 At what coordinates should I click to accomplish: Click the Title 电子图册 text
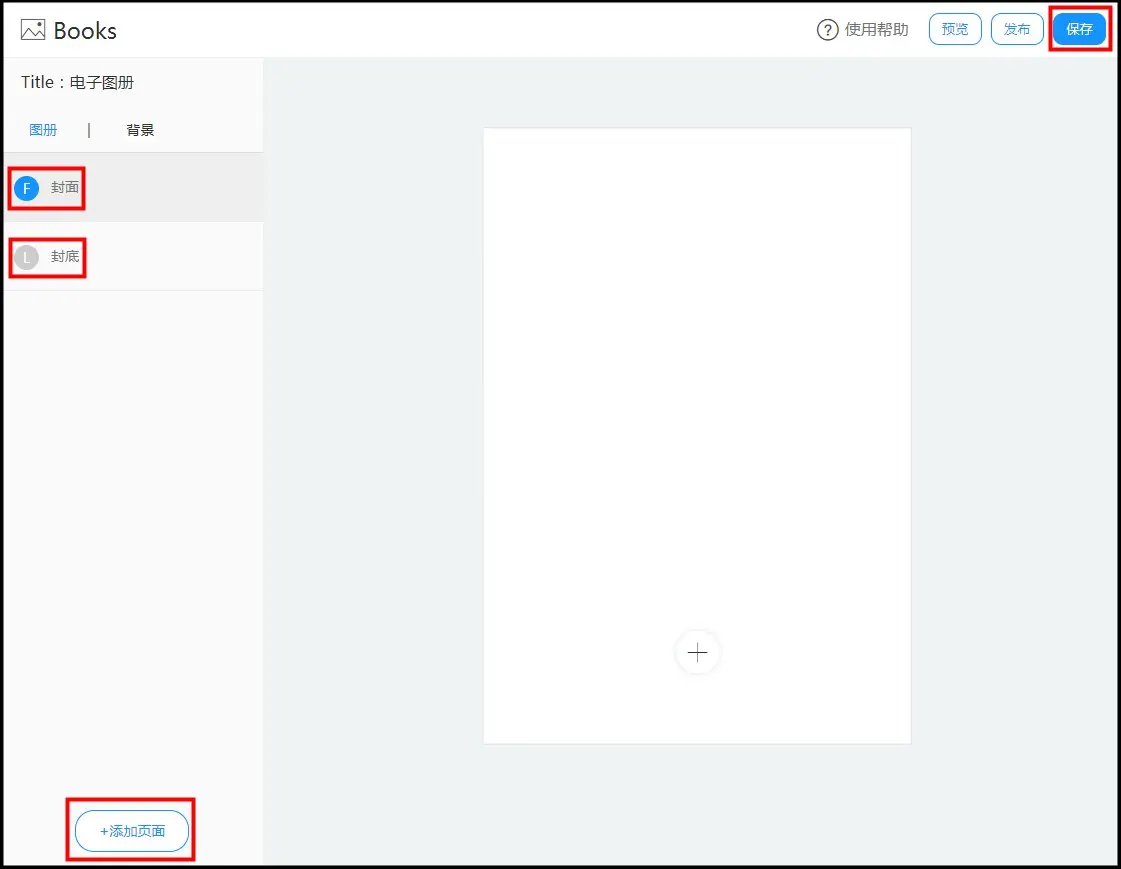click(x=77, y=83)
